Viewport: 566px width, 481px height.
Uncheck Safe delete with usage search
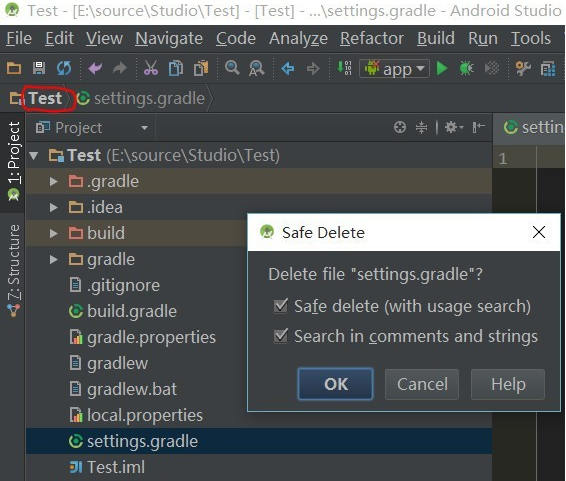click(280, 306)
